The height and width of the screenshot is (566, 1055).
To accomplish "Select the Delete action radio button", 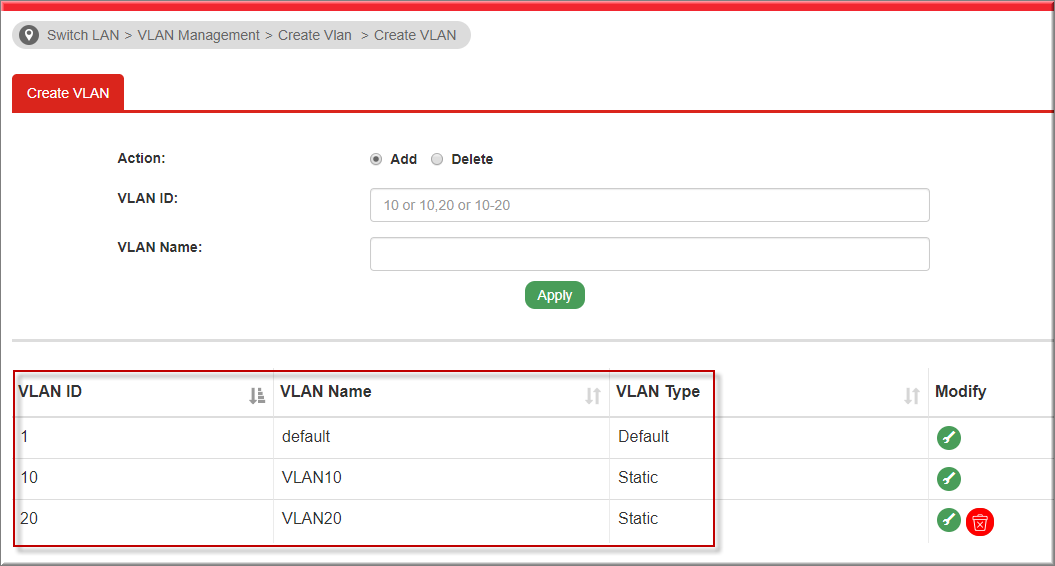I will (437, 159).
